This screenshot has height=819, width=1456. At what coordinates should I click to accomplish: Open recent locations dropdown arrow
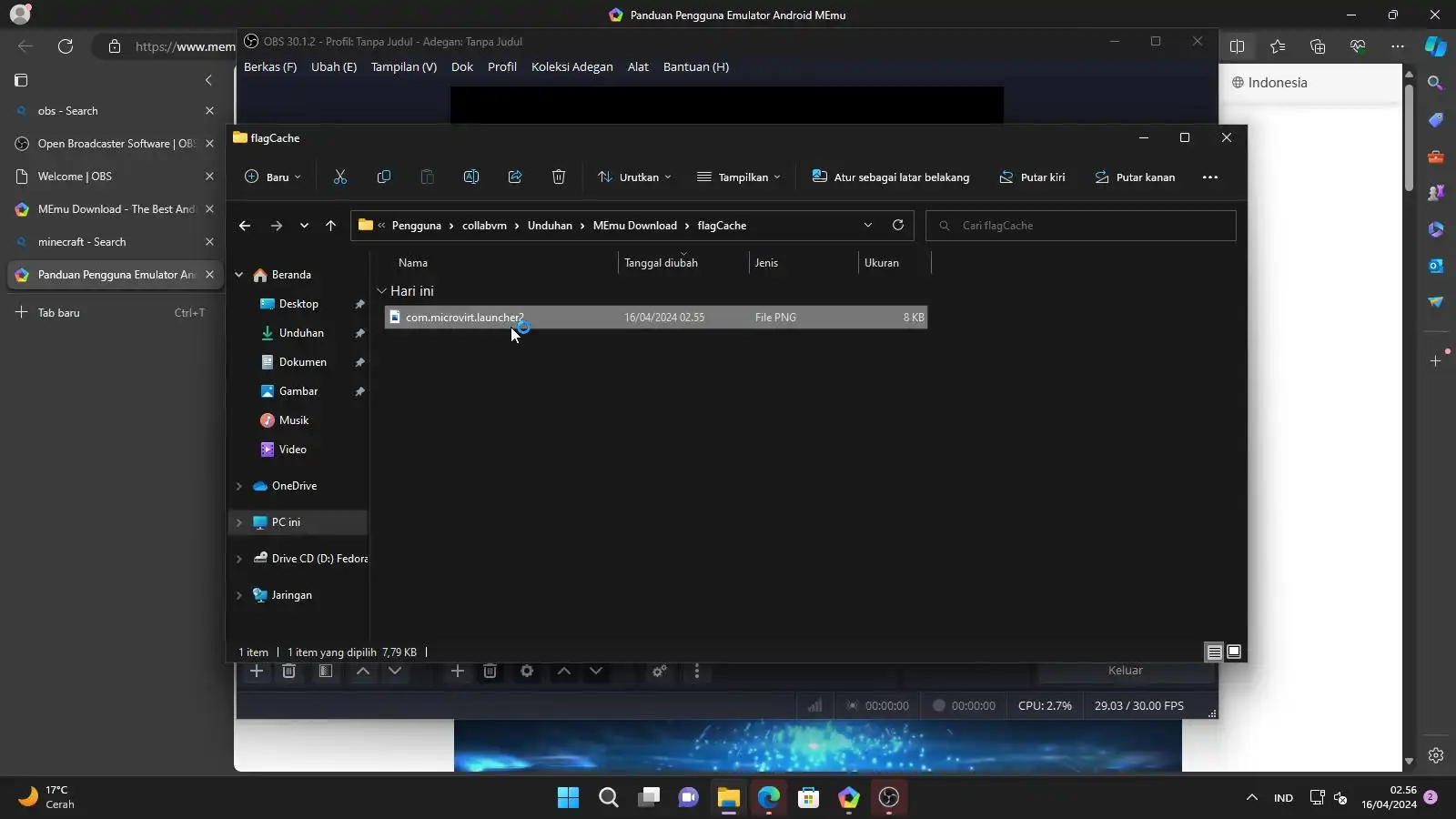pyautogui.click(x=304, y=226)
